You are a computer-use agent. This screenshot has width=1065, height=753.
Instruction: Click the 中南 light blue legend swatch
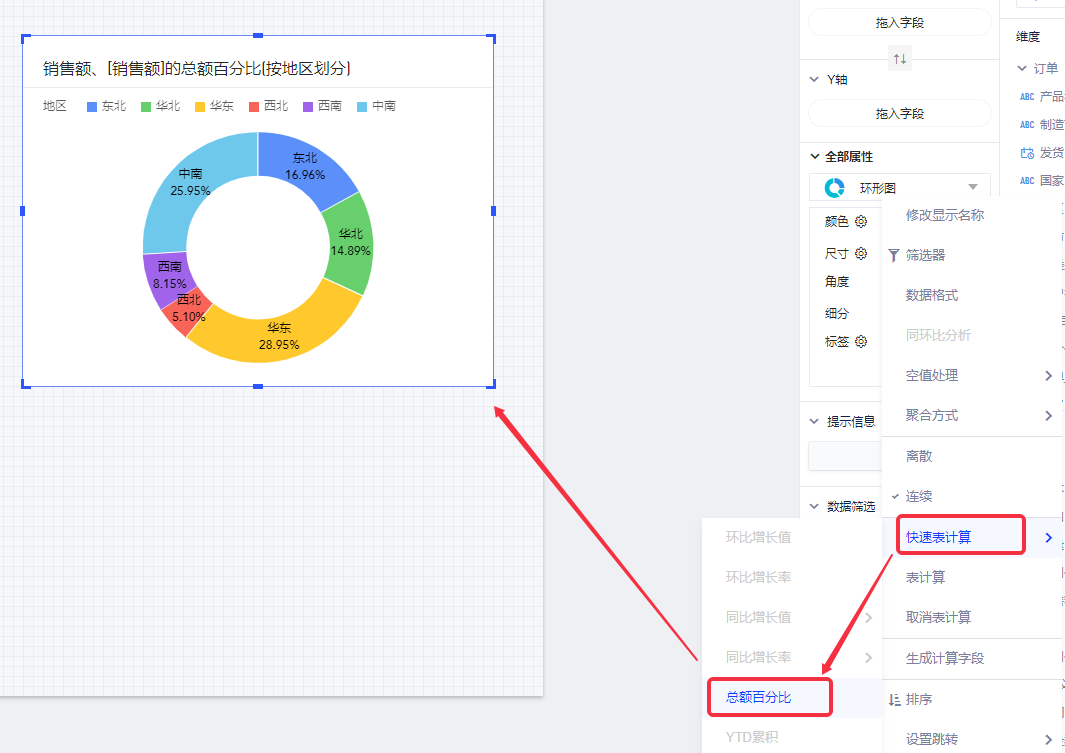point(363,106)
